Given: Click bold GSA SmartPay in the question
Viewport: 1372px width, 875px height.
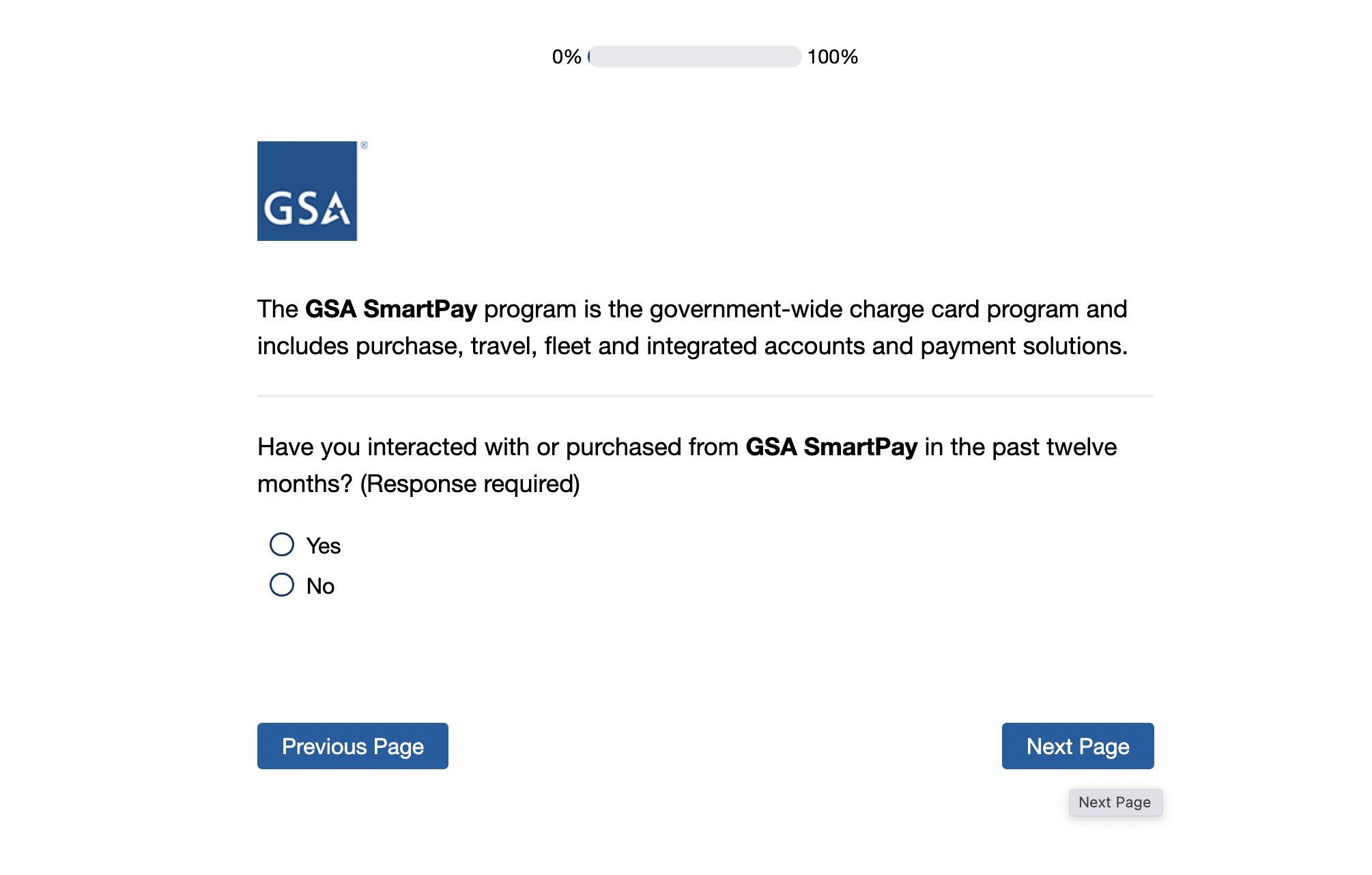Looking at the screenshot, I should pos(831,447).
